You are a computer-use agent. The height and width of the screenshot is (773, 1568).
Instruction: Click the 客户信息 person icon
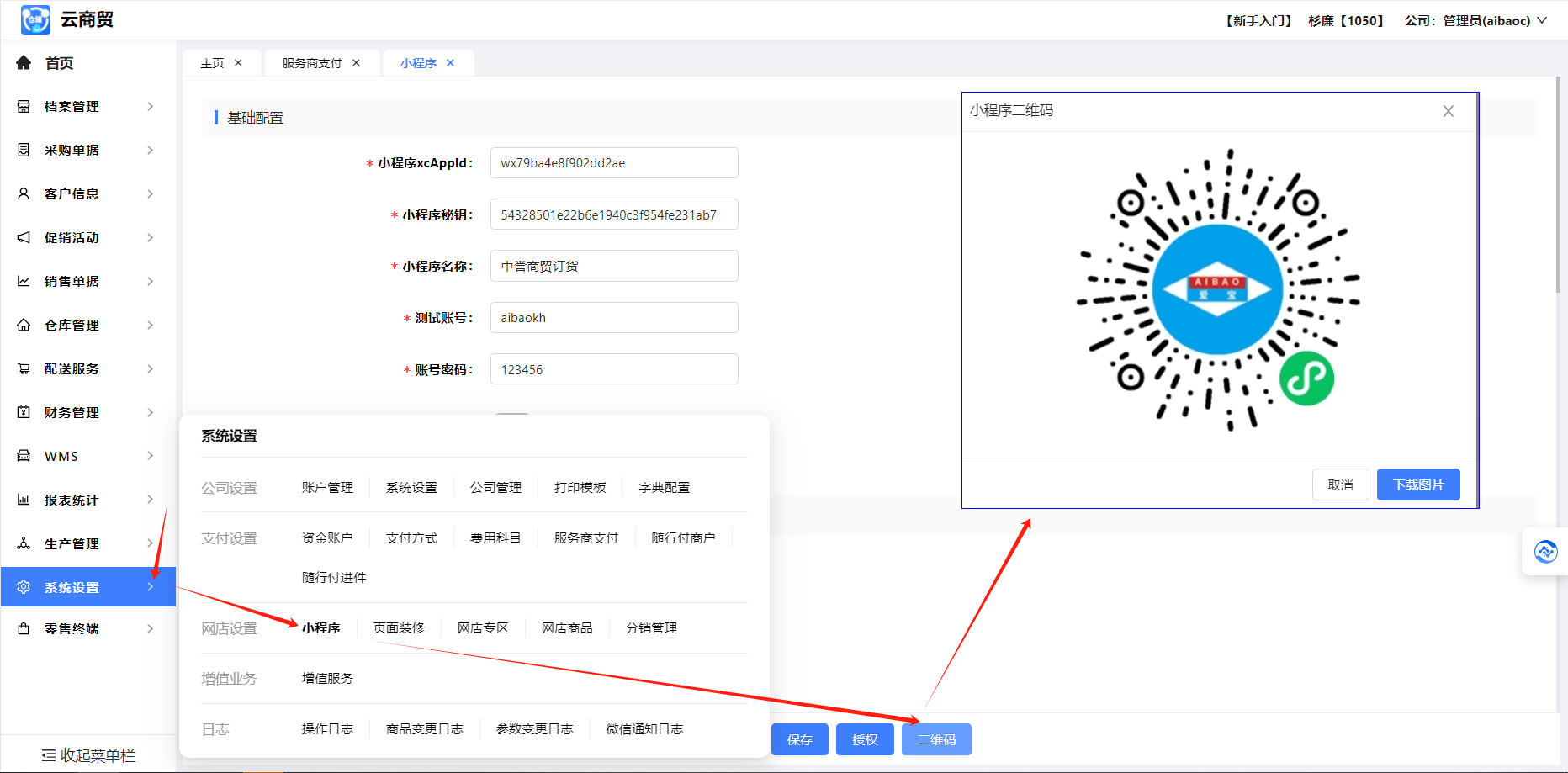pos(24,193)
